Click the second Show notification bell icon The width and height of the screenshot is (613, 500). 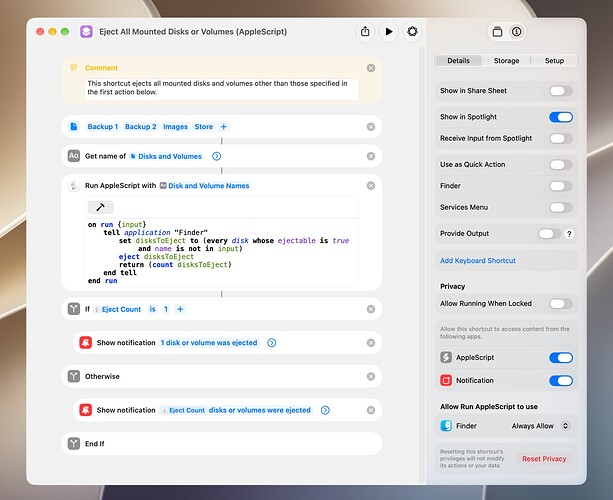point(86,410)
